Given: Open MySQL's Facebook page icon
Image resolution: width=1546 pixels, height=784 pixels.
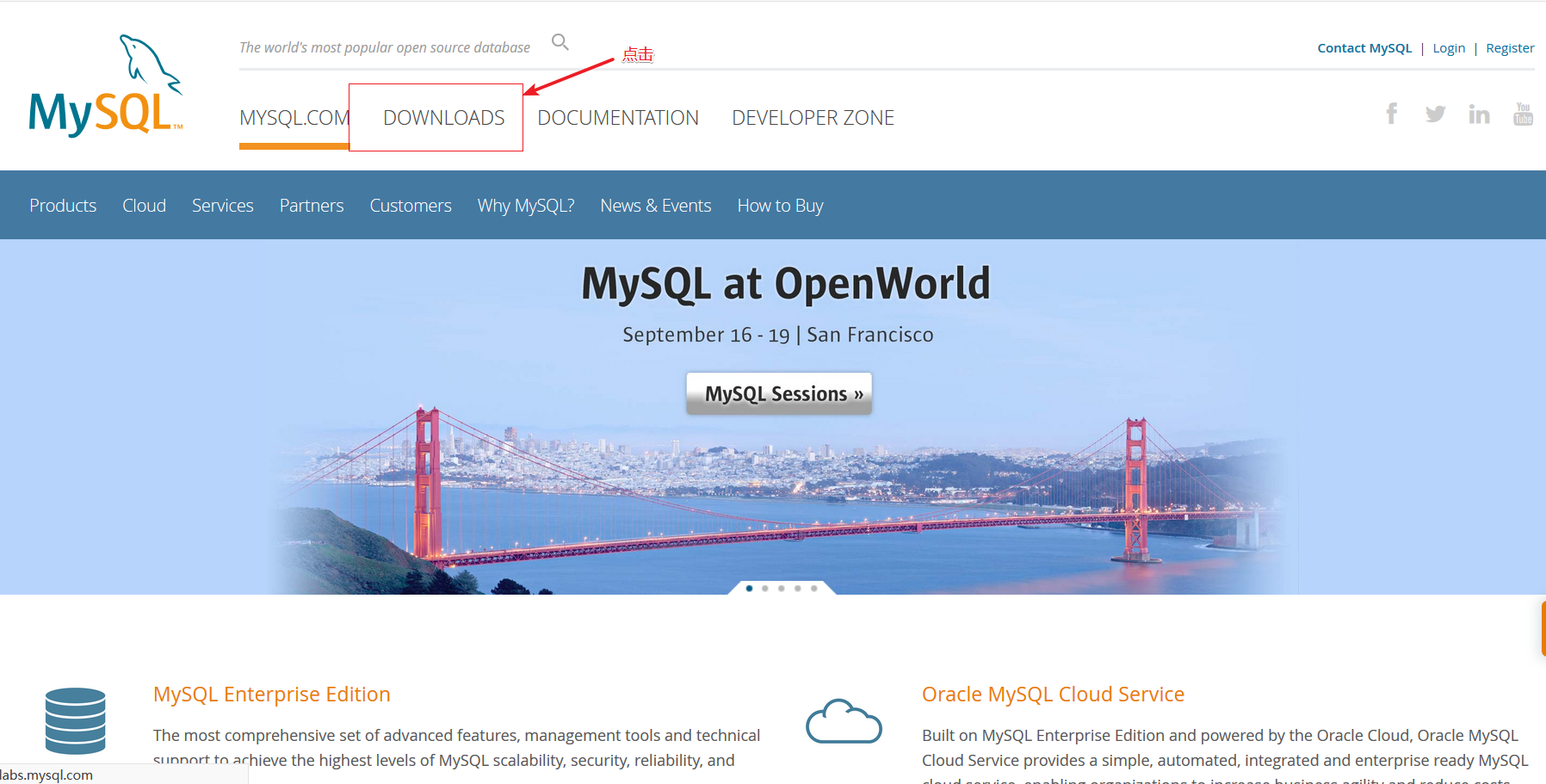Looking at the screenshot, I should pos(1391,114).
